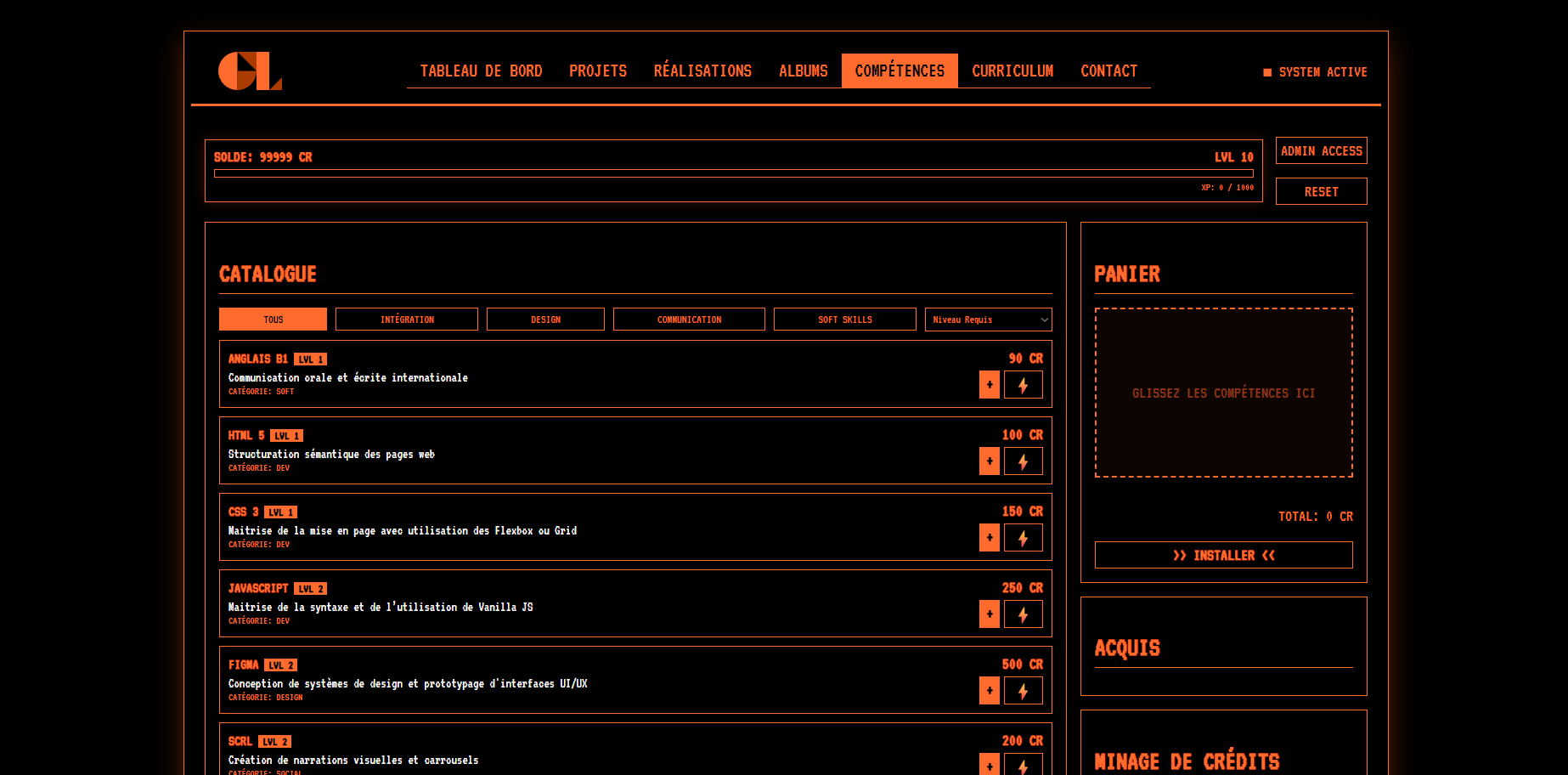Open the Réalisations page

coord(702,71)
